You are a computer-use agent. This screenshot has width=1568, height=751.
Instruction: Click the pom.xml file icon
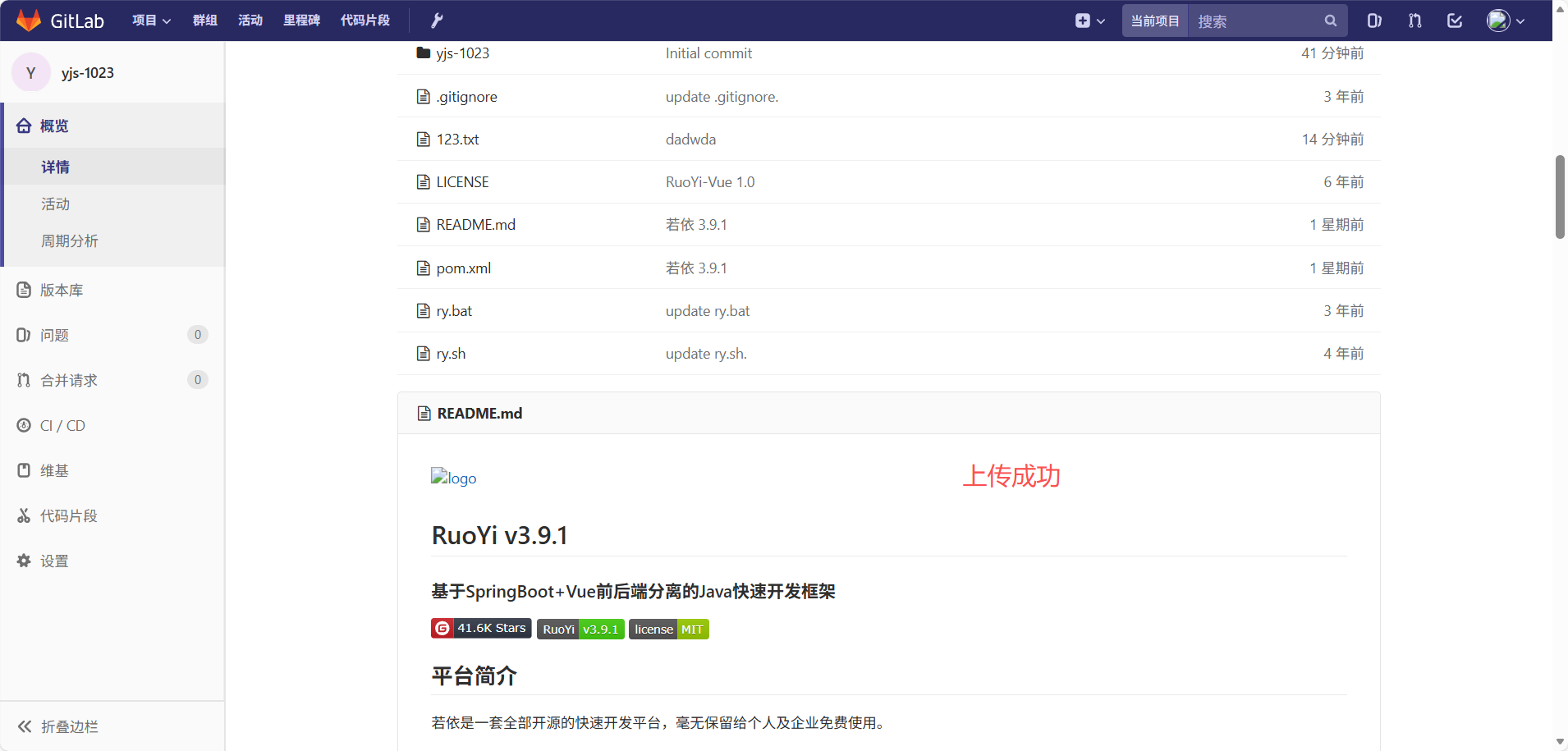[424, 268]
